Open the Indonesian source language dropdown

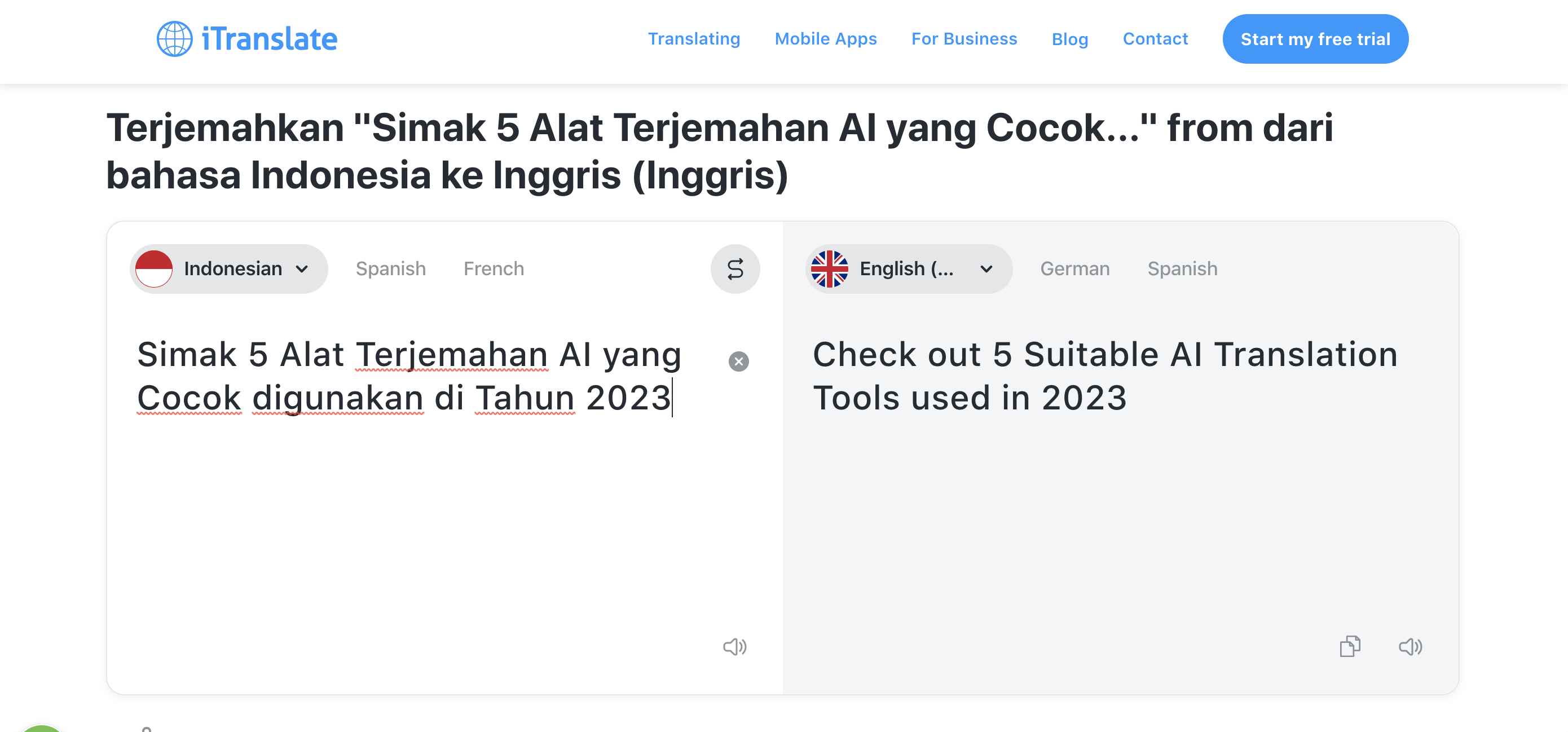click(x=301, y=269)
